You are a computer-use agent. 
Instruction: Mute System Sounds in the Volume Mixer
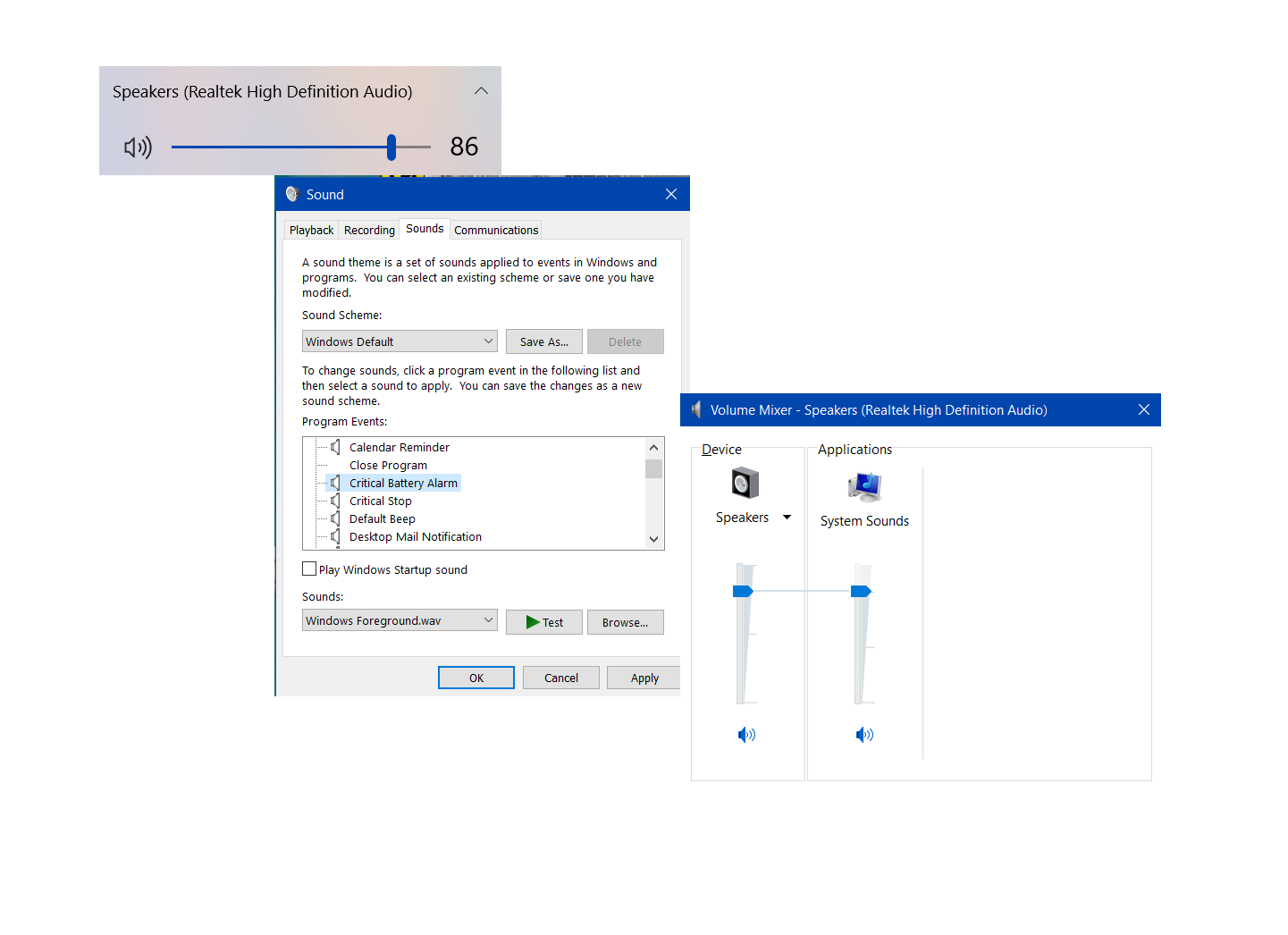[864, 735]
